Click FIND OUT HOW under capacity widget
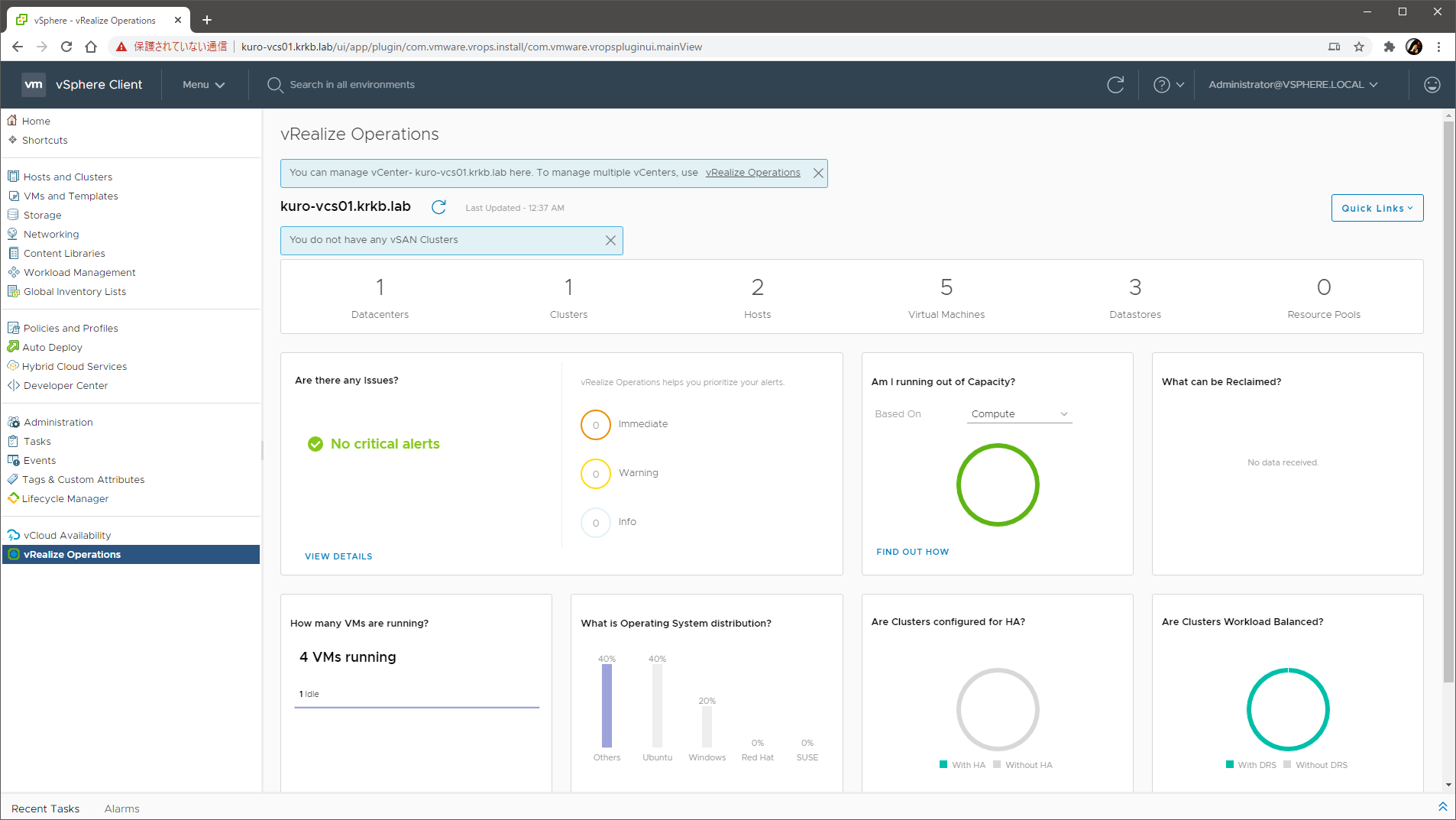 (911, 551)
